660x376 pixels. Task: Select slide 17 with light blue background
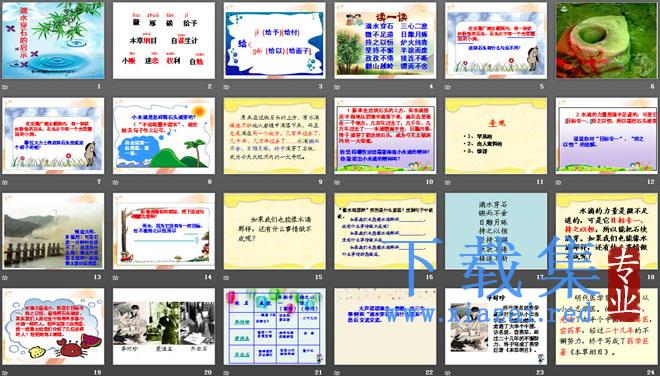(x=496, y=231)
